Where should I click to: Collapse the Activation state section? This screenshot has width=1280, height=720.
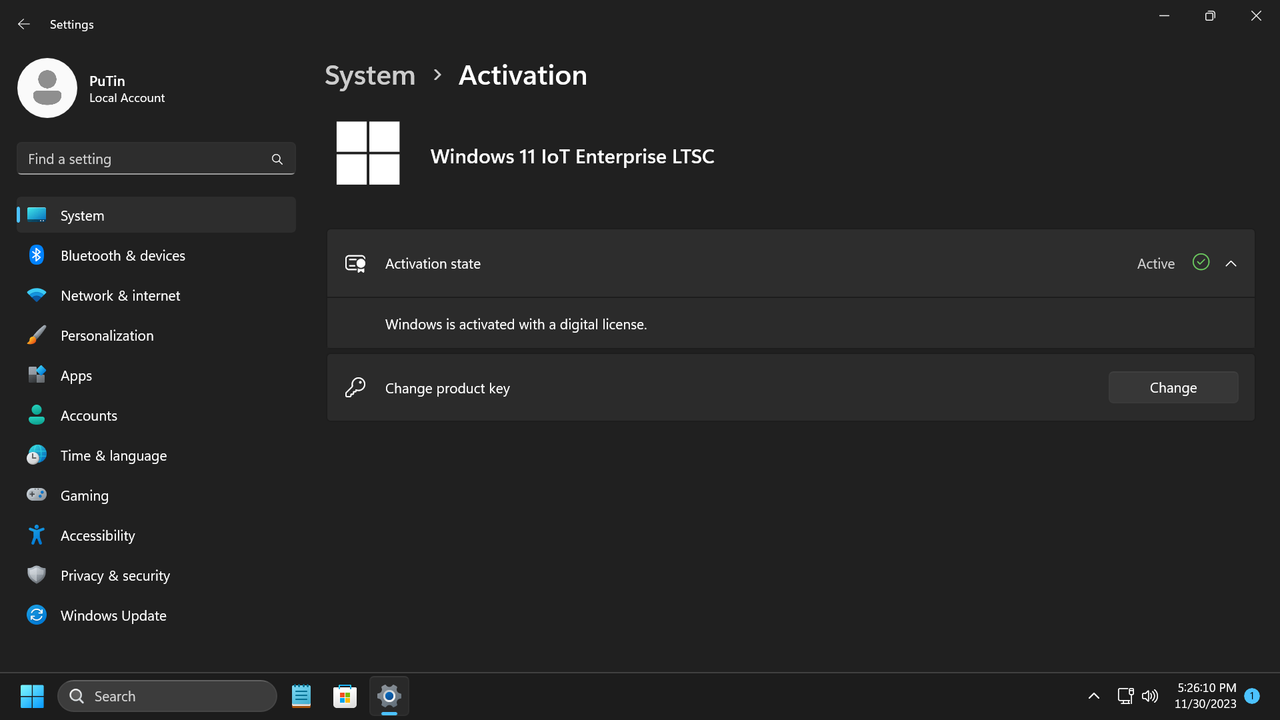pyautogui.click(x=1231, y=263)
